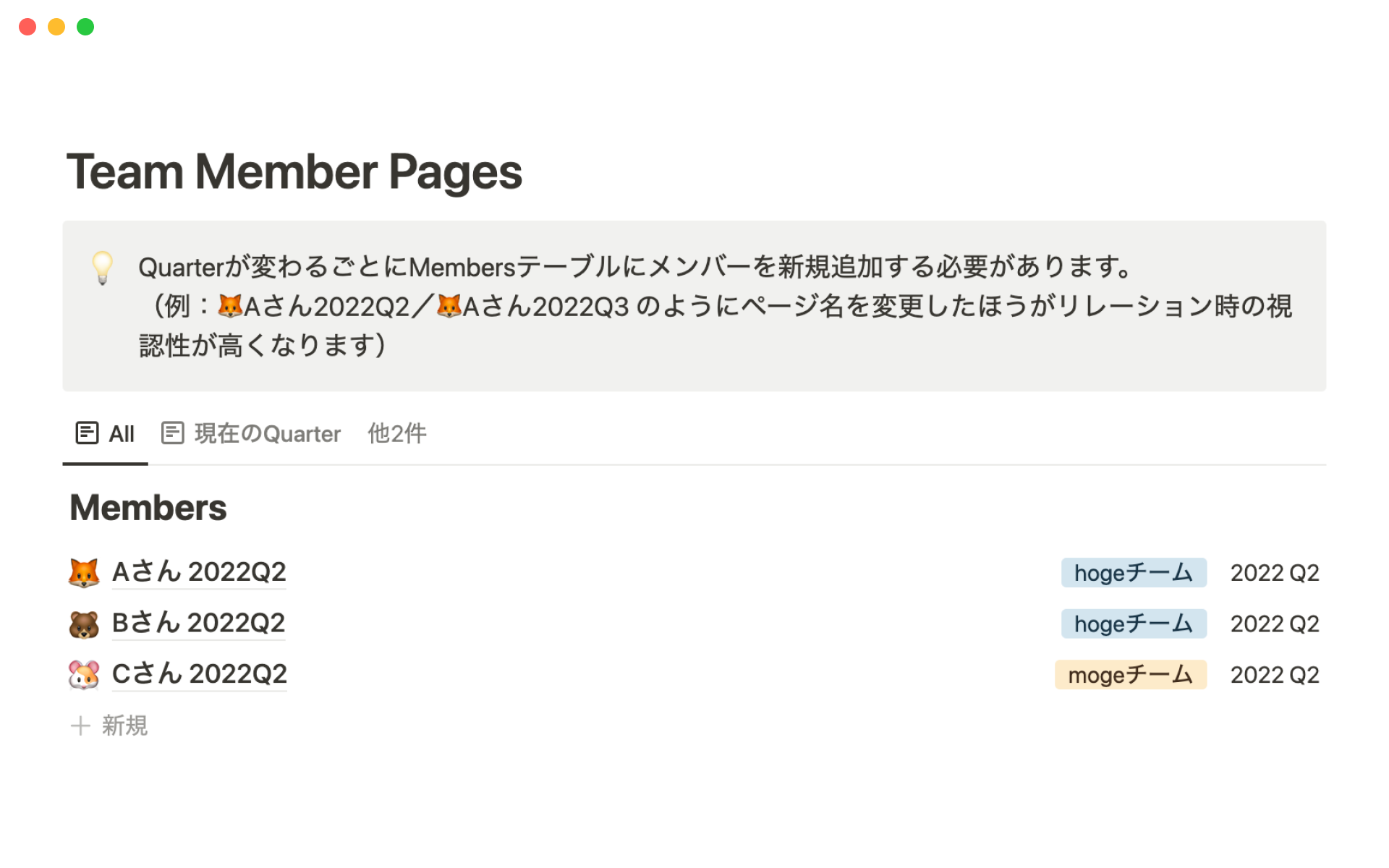This screenshot has width=1389, height=868.
Task: Click the fox emoji icon of Aさん
Action: 84,573
